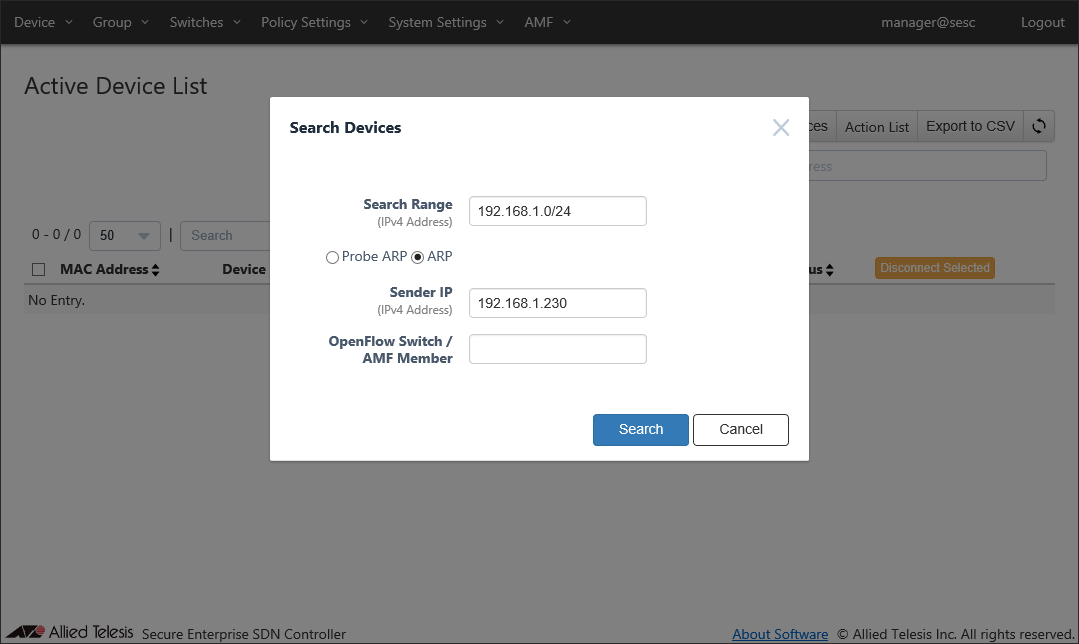Click the Action List button
Screen dimensions: 1079x644
point(877,127)
